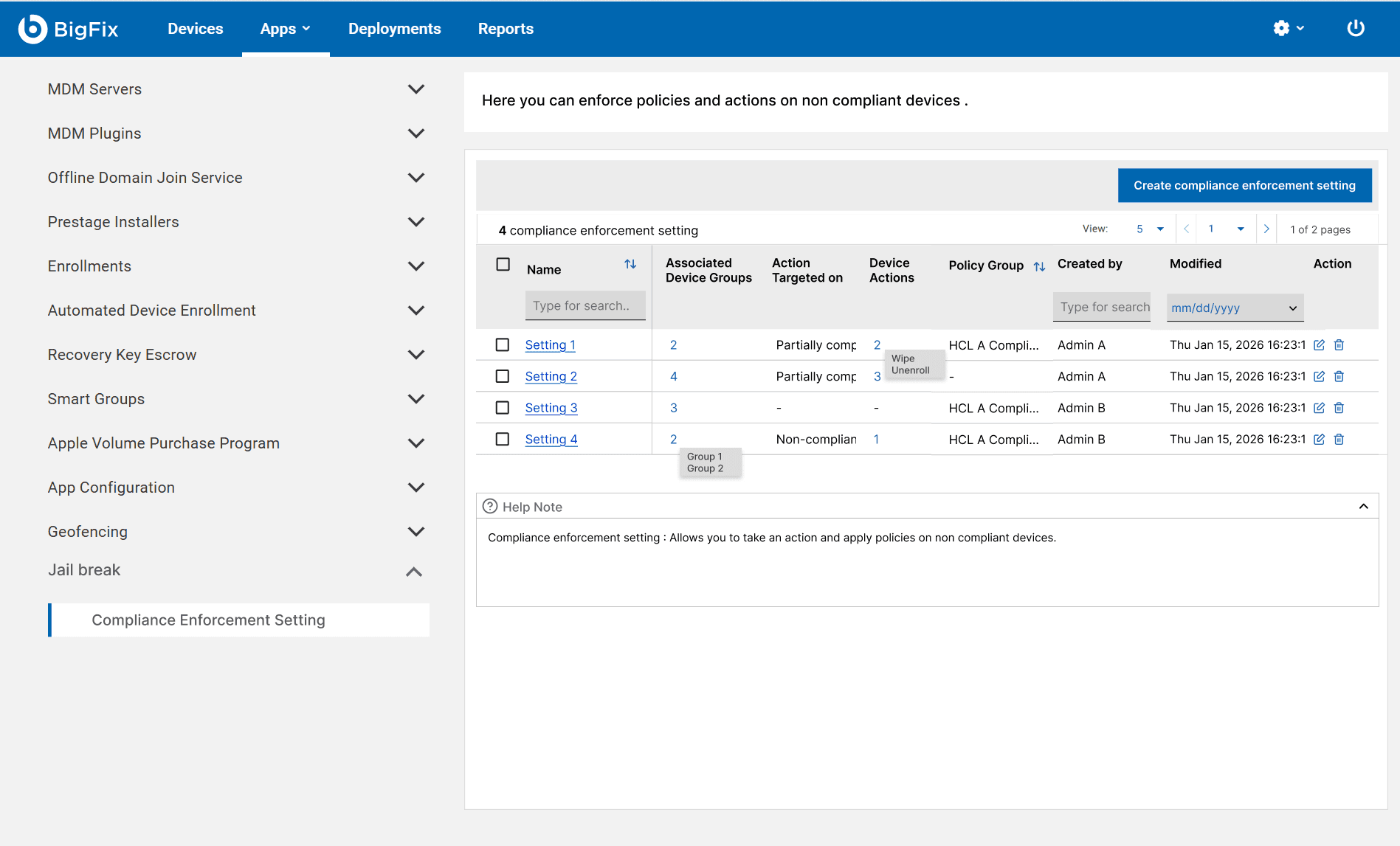This screenshot has height=846, width=1400.
Task: Focus the Created by search field
Action: 1101,307
